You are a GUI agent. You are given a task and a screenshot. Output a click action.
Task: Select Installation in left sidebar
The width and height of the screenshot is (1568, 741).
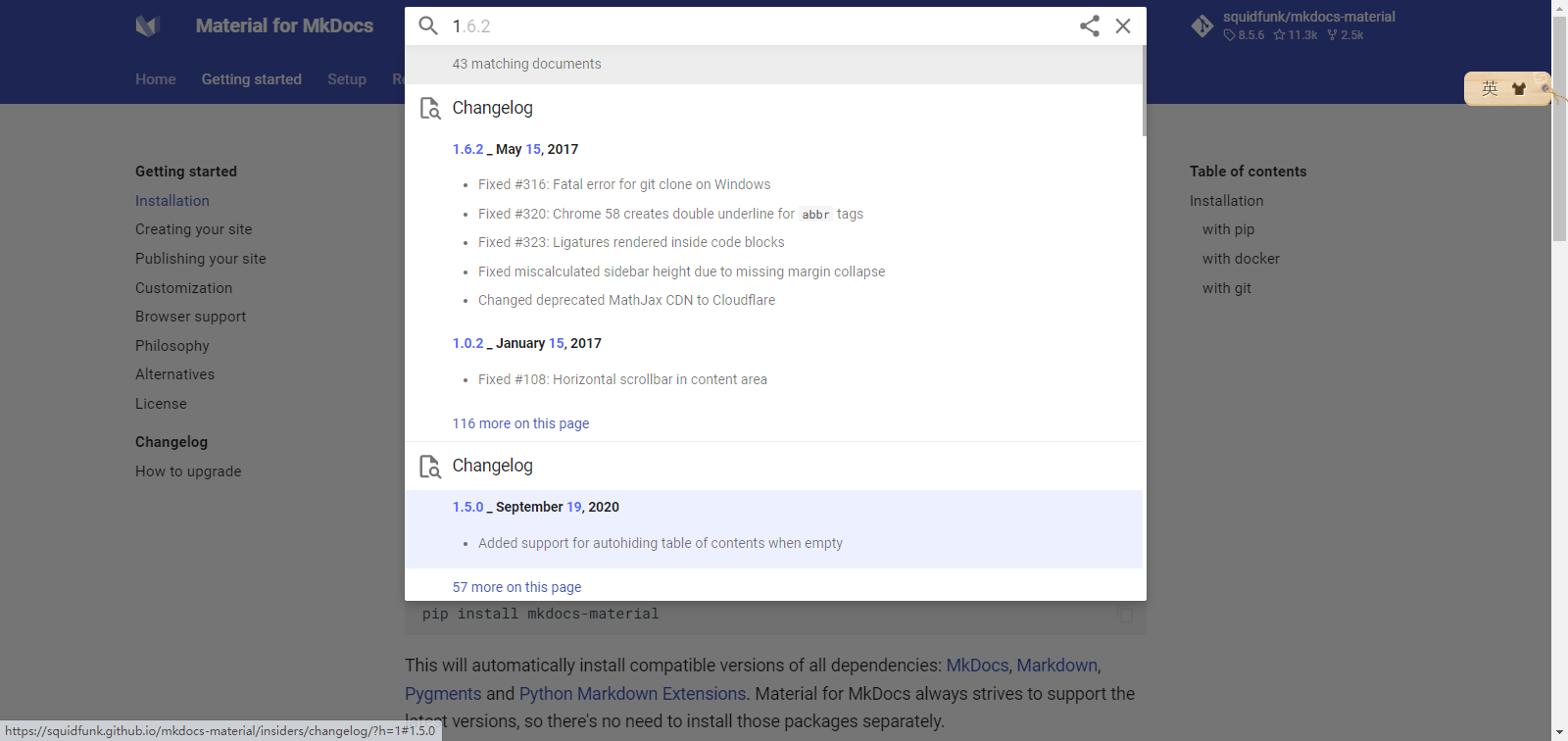pyautogui.click(x=172, y=201)
